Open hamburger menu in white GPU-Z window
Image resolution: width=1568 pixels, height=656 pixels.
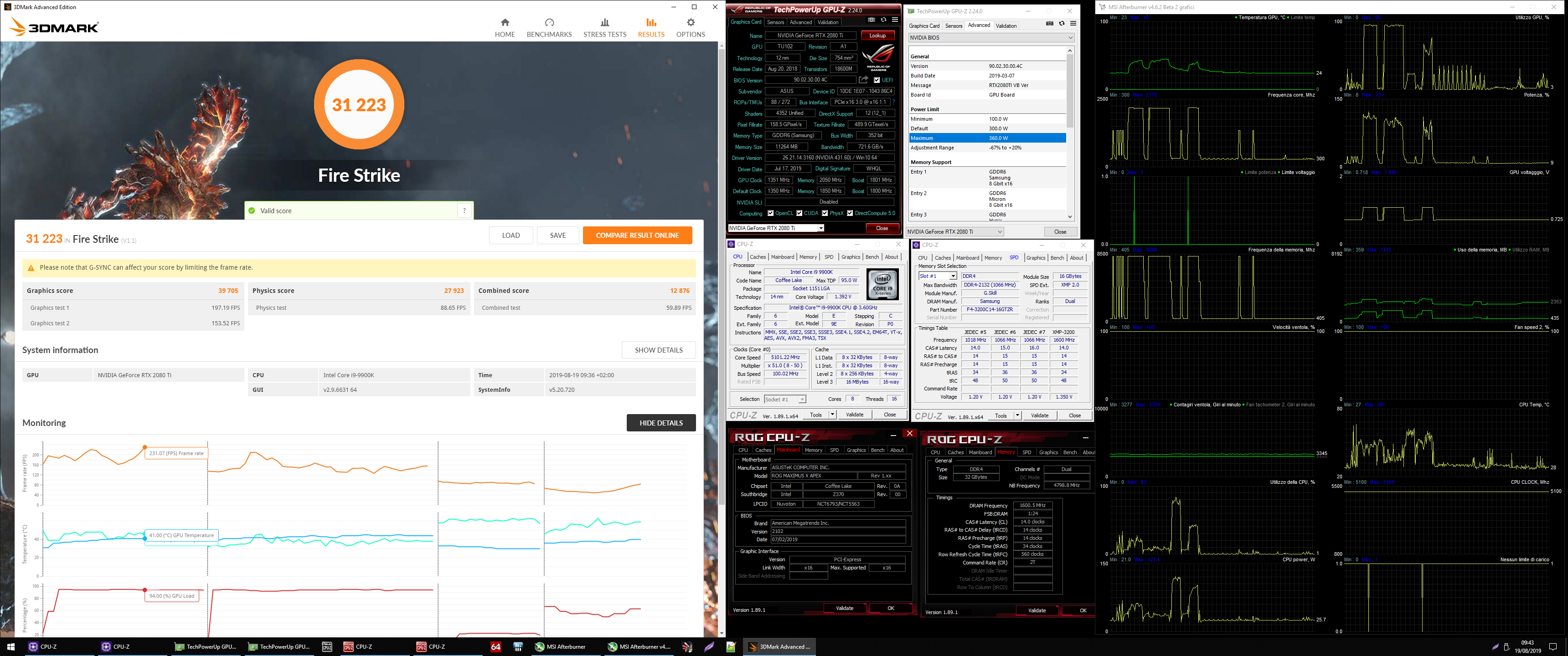click(1073, 24)
